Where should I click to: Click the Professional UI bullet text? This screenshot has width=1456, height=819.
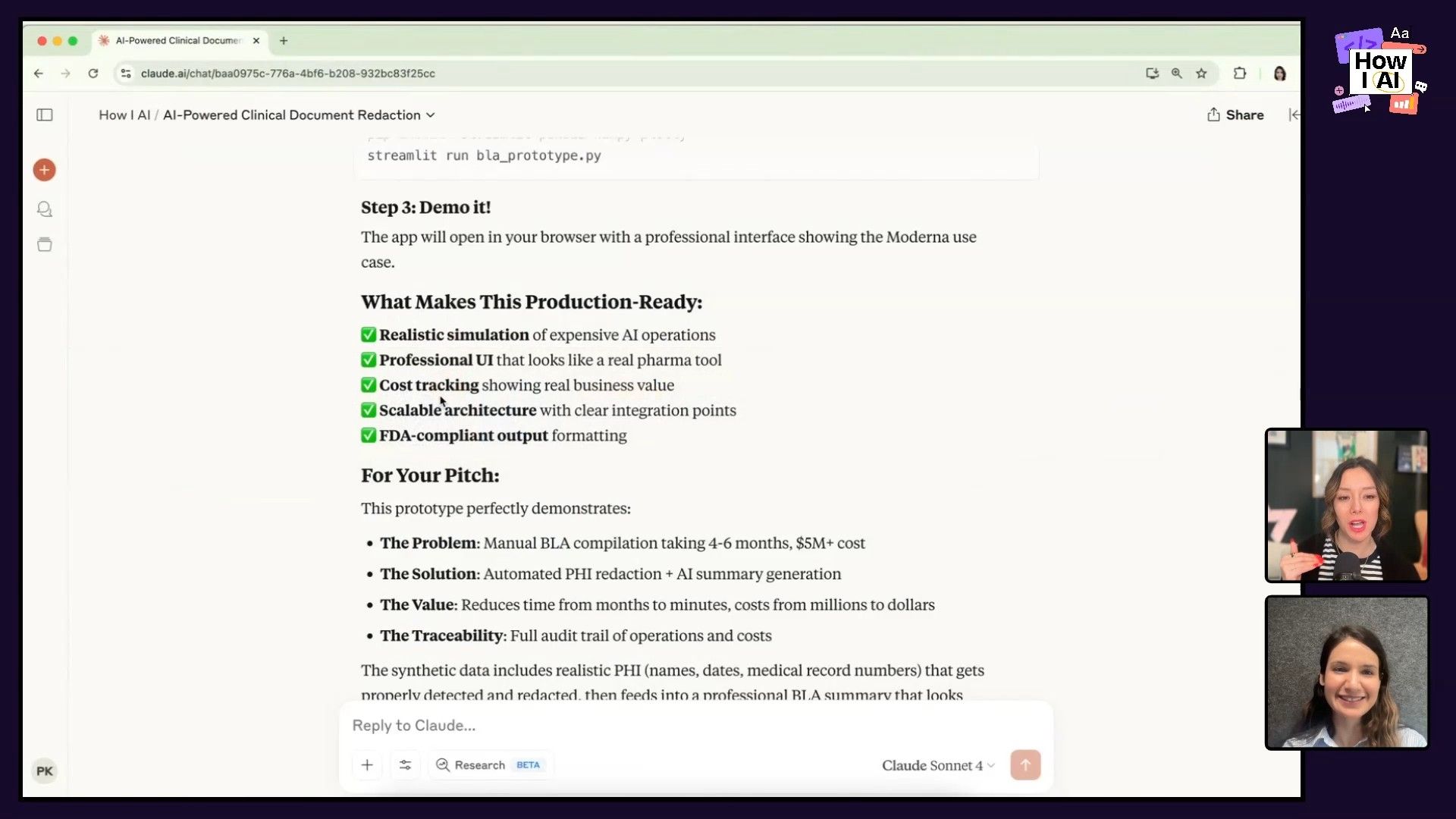550,360
